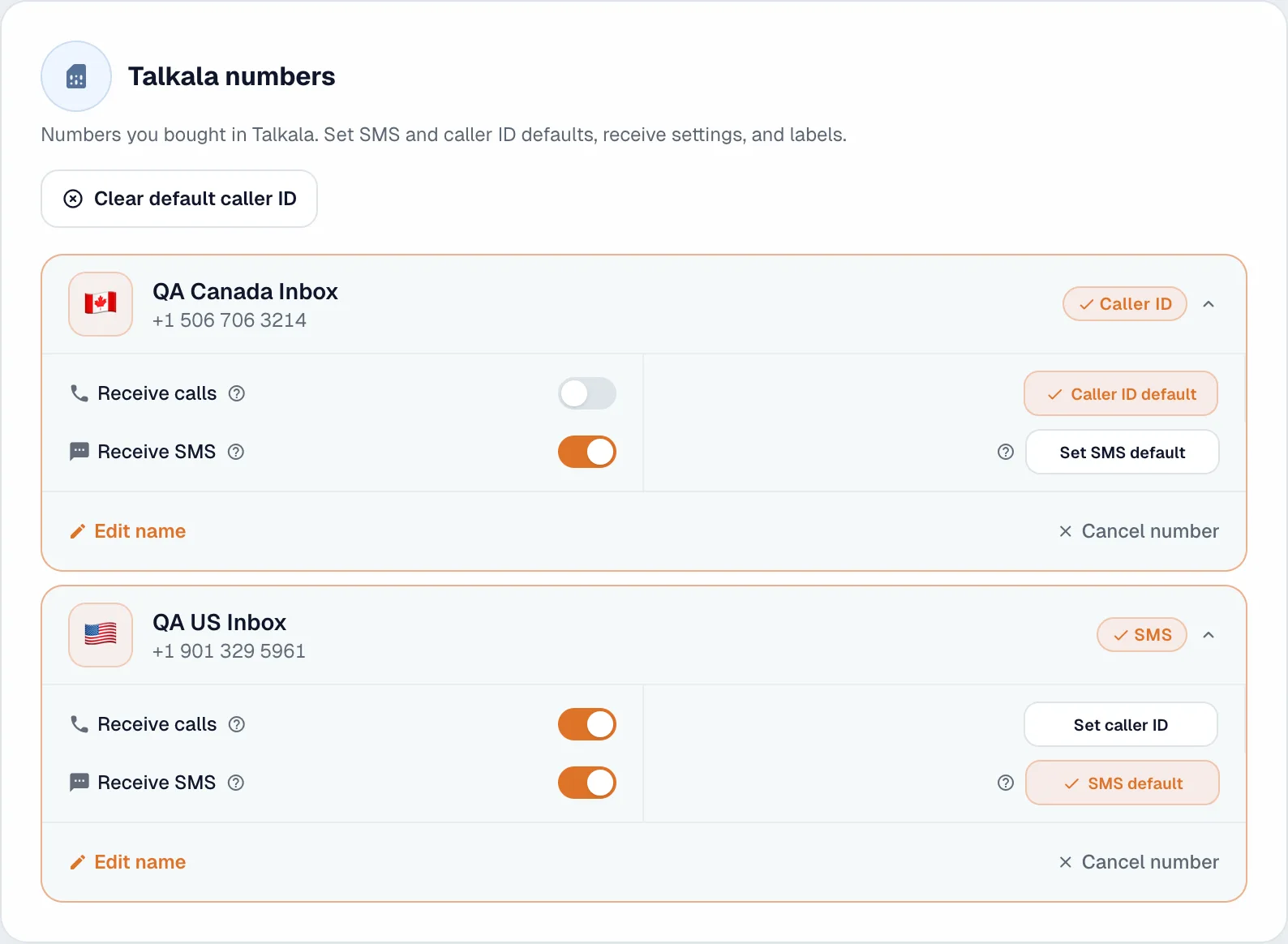
Task: Click the phone number +1 506 706 3214
Action: (x=230, y=320)
